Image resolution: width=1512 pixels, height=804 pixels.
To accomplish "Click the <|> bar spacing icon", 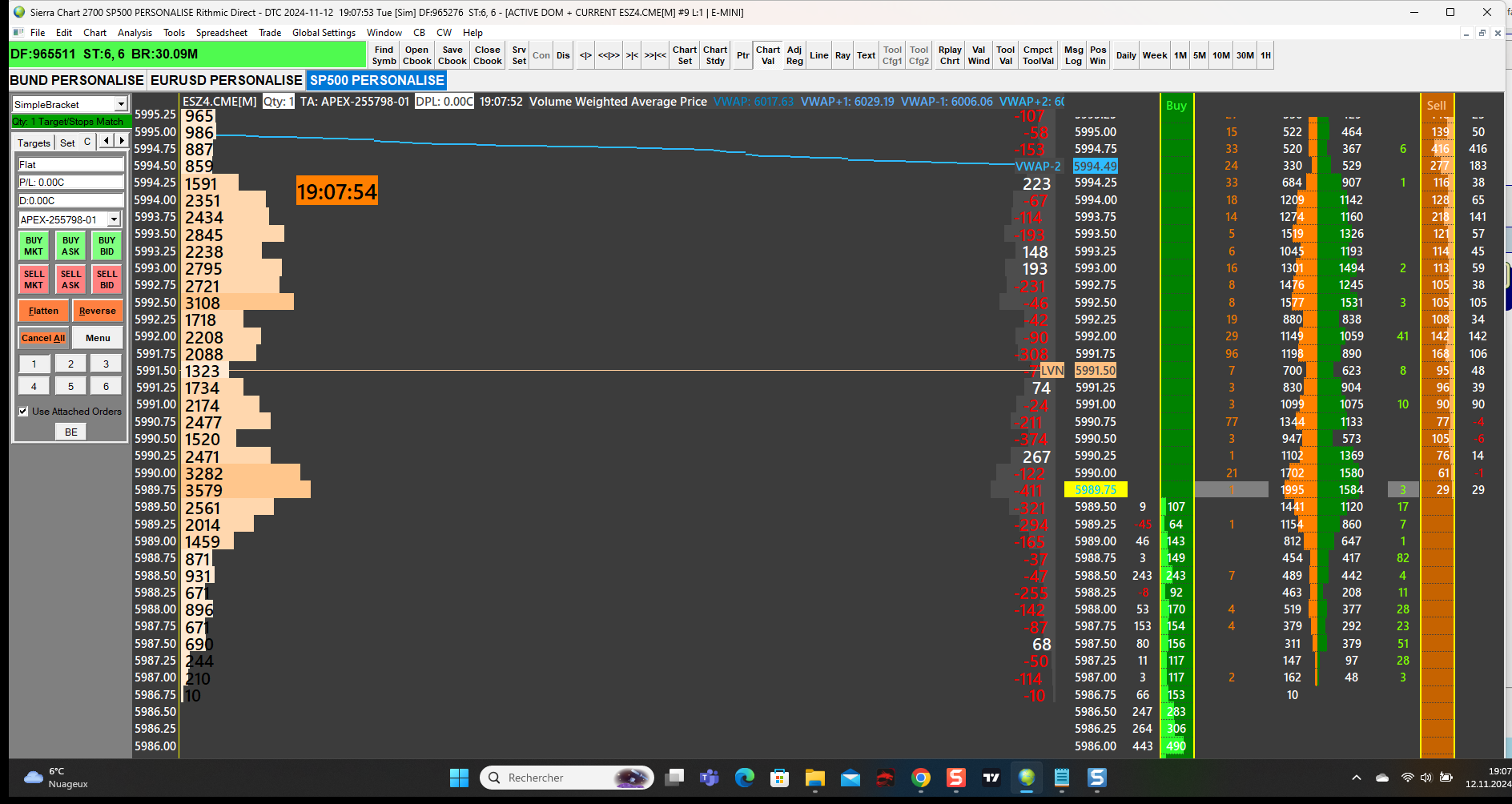I will [x=585, y=55].
